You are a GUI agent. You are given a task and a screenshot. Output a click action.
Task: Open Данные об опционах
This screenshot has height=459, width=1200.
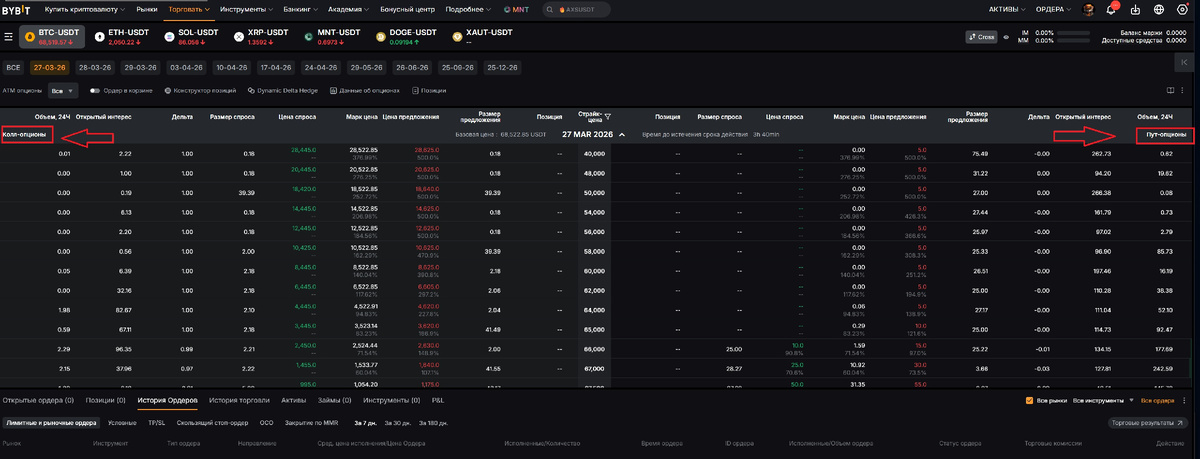coord(365,90)
